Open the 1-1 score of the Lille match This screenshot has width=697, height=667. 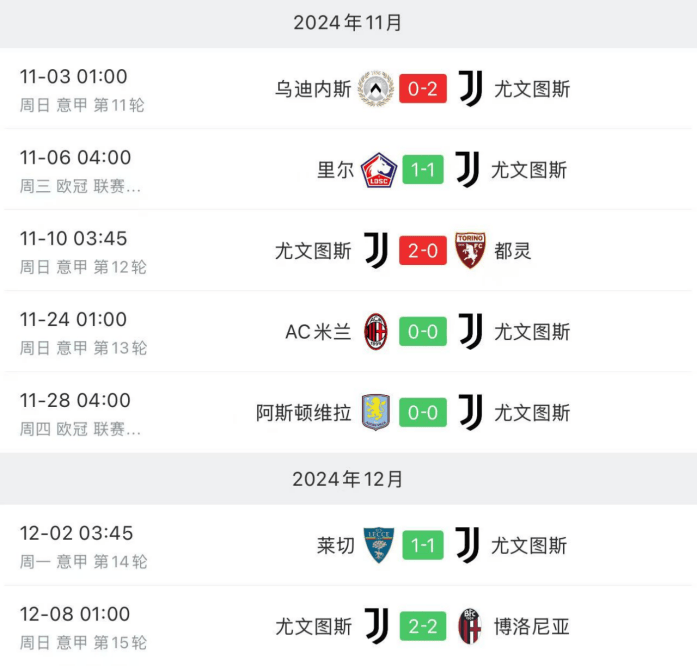point(423,170)
